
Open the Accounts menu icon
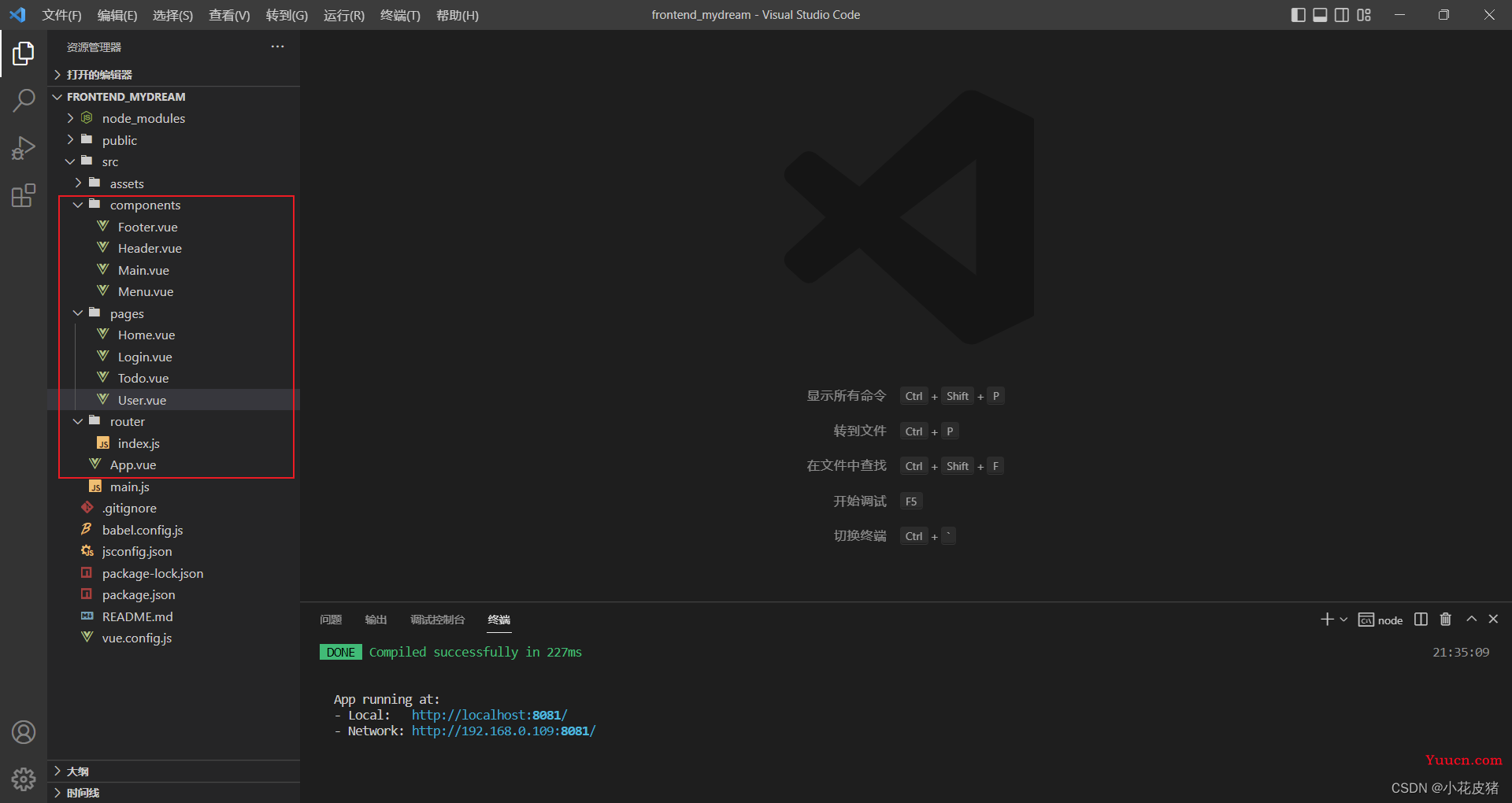24,732
